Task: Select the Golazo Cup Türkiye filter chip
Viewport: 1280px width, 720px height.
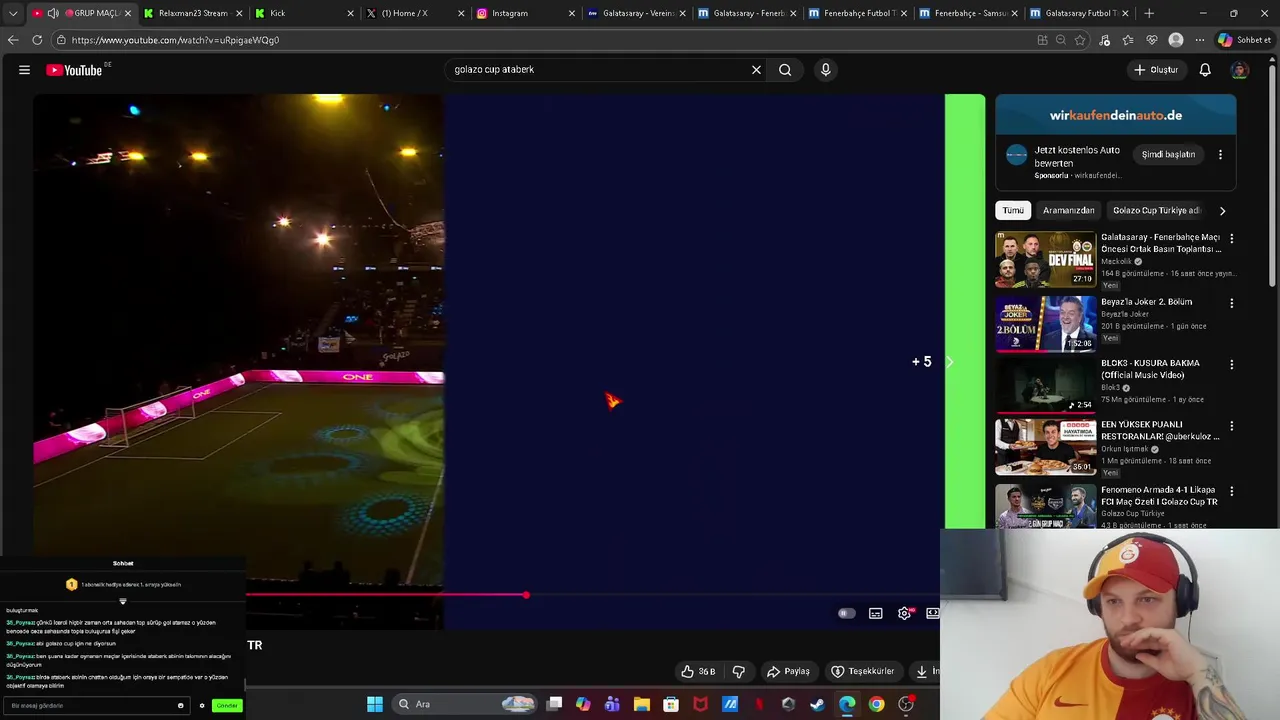Action: coord(1155,210)
